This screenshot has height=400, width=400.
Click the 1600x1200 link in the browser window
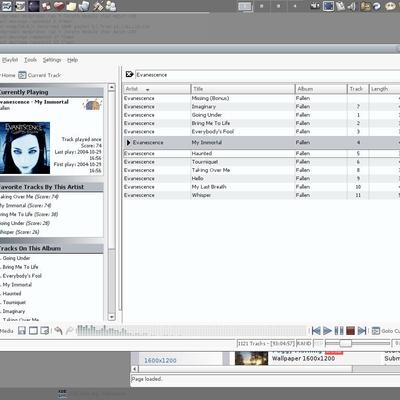(x=160, y=360)
